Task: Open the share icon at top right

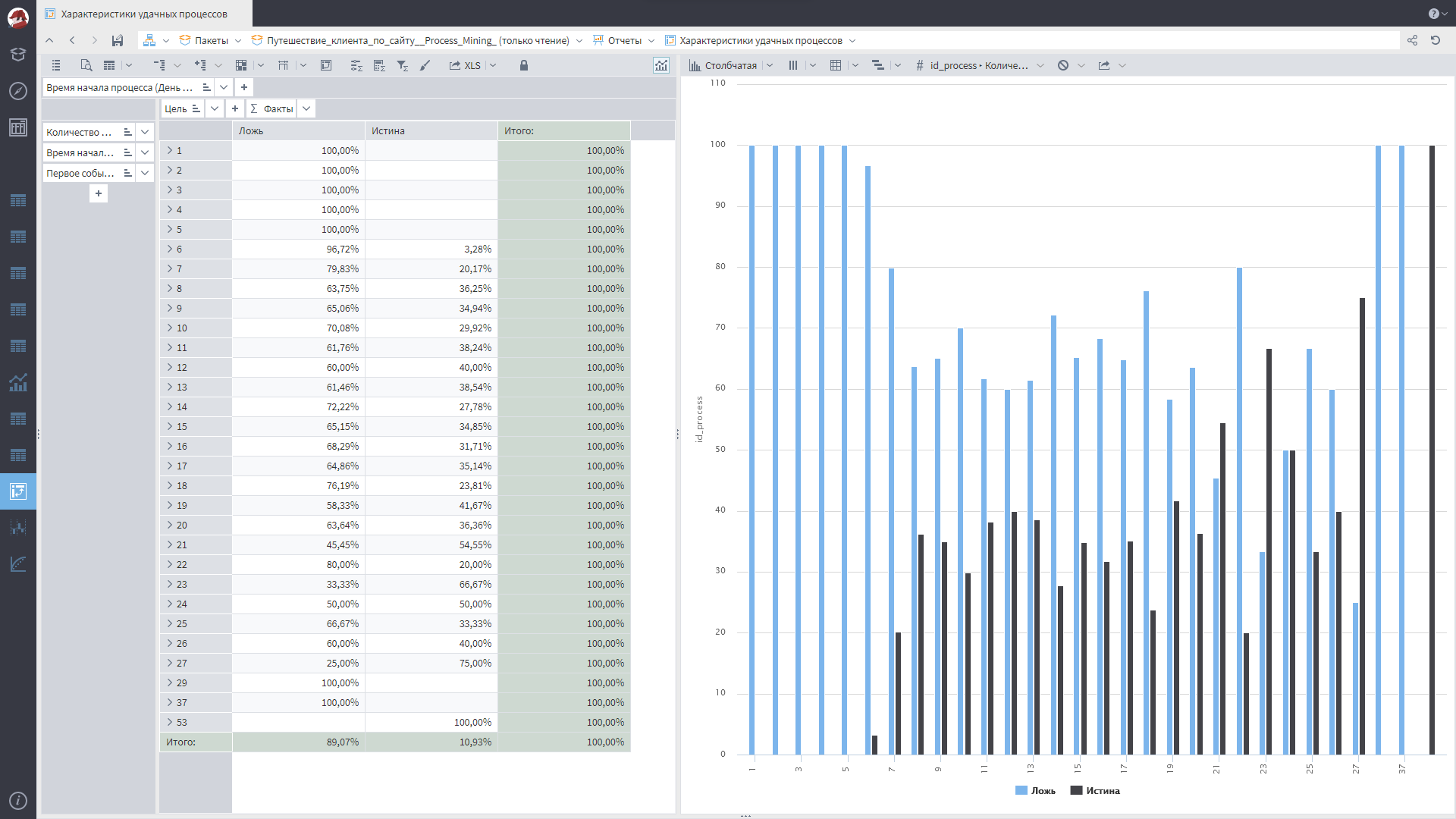Action: (x=1412, y=41)
